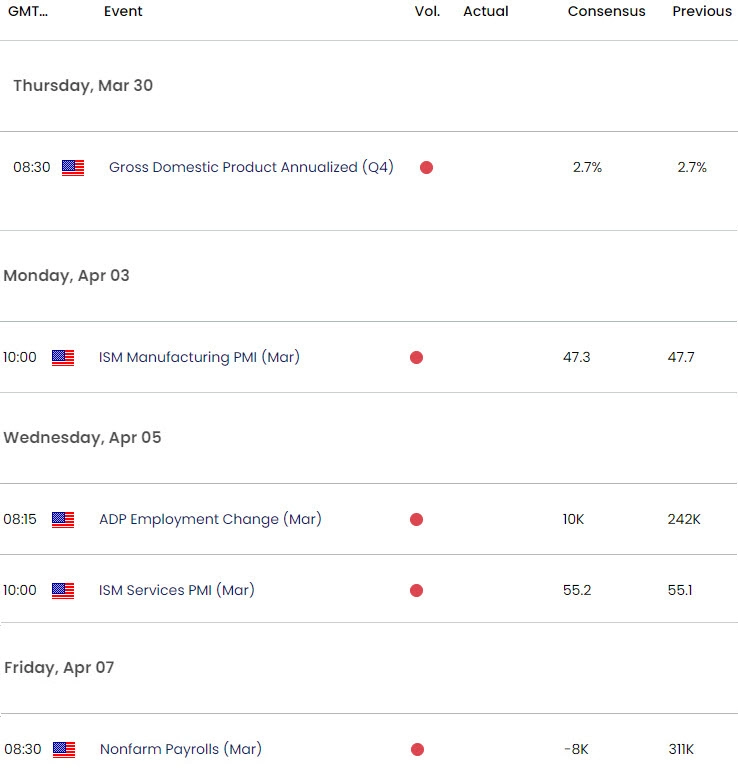Image resolution: width=738 pixels, height=781 pixels.
Task: Open the Gross Domestic Product Annualized (Q4) event
Action: coord(251,167)
